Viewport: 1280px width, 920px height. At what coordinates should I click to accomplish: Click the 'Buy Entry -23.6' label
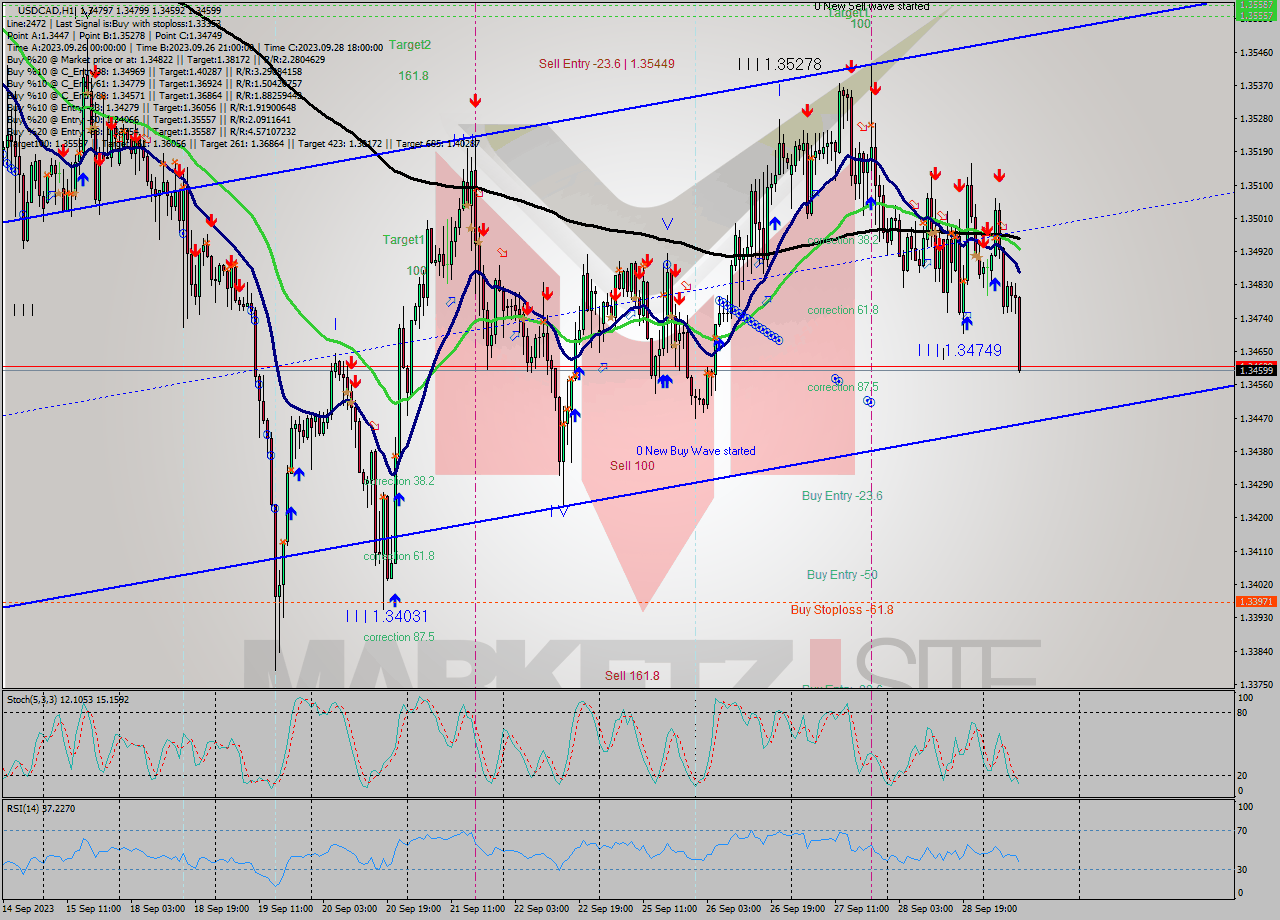842,496
